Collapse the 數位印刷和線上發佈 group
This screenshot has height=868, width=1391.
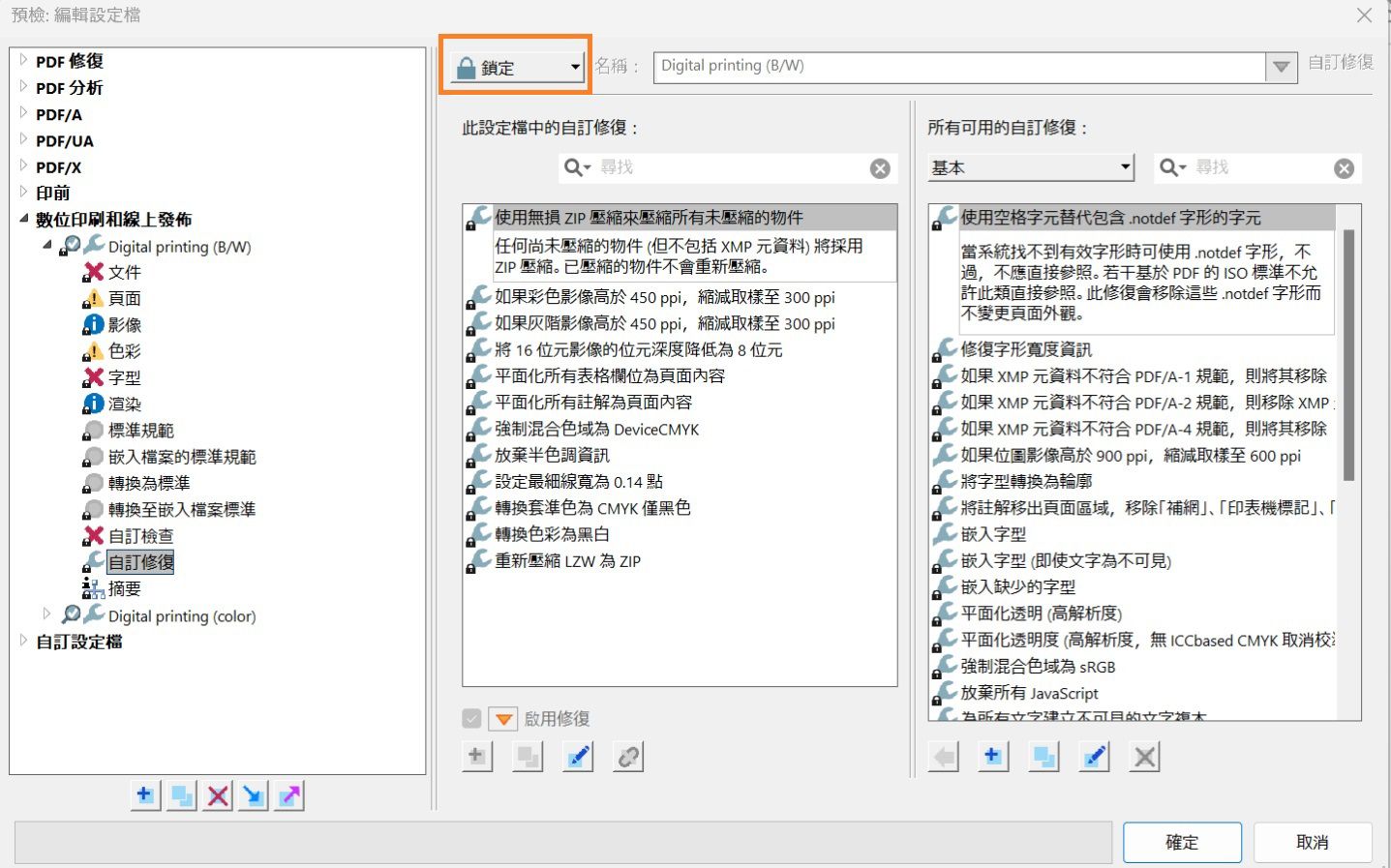click(23, 219)
